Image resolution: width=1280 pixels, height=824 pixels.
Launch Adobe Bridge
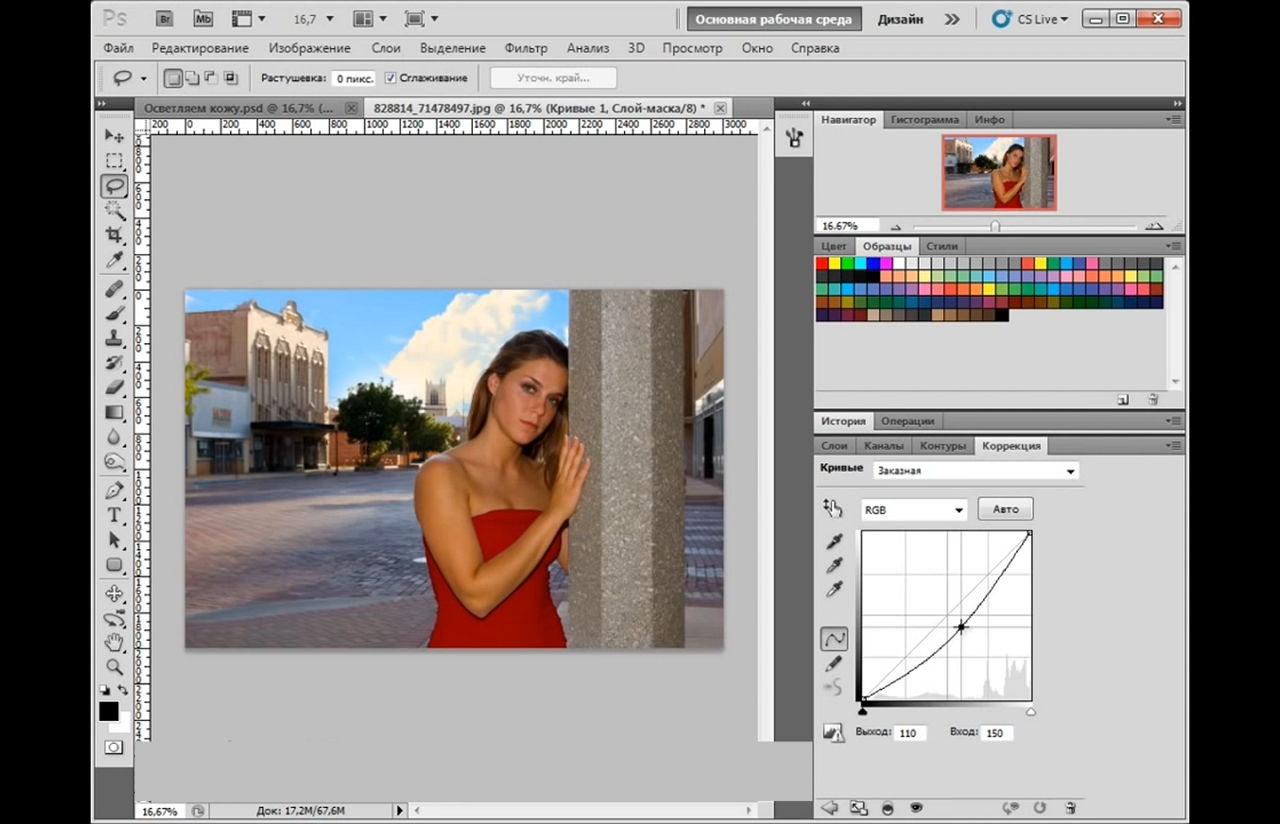point(166,18)
